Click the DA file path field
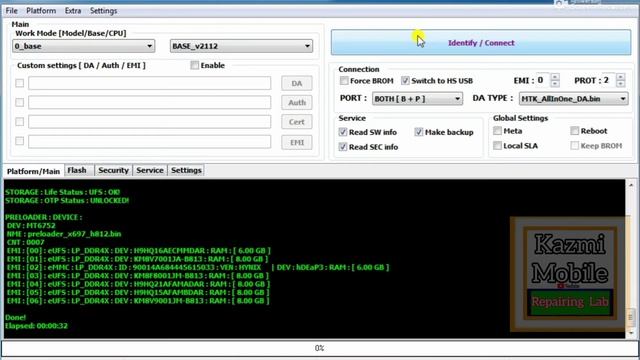The width and height of the screenshot is (640, 360). 149,83
